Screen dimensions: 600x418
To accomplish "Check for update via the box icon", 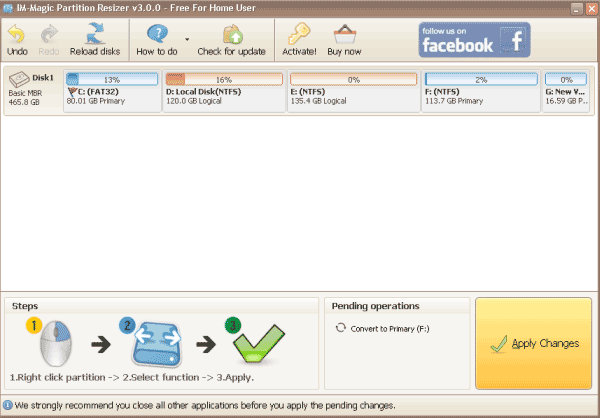I will [232, 34].
